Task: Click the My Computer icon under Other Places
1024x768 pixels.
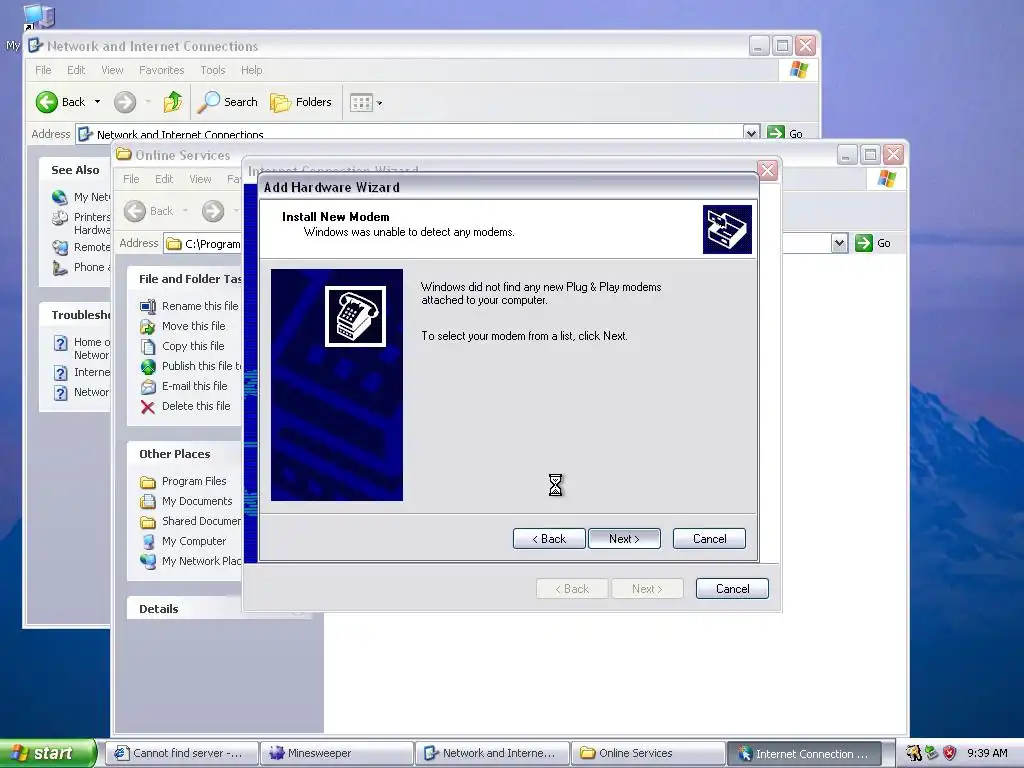Action: pos(148,541)
